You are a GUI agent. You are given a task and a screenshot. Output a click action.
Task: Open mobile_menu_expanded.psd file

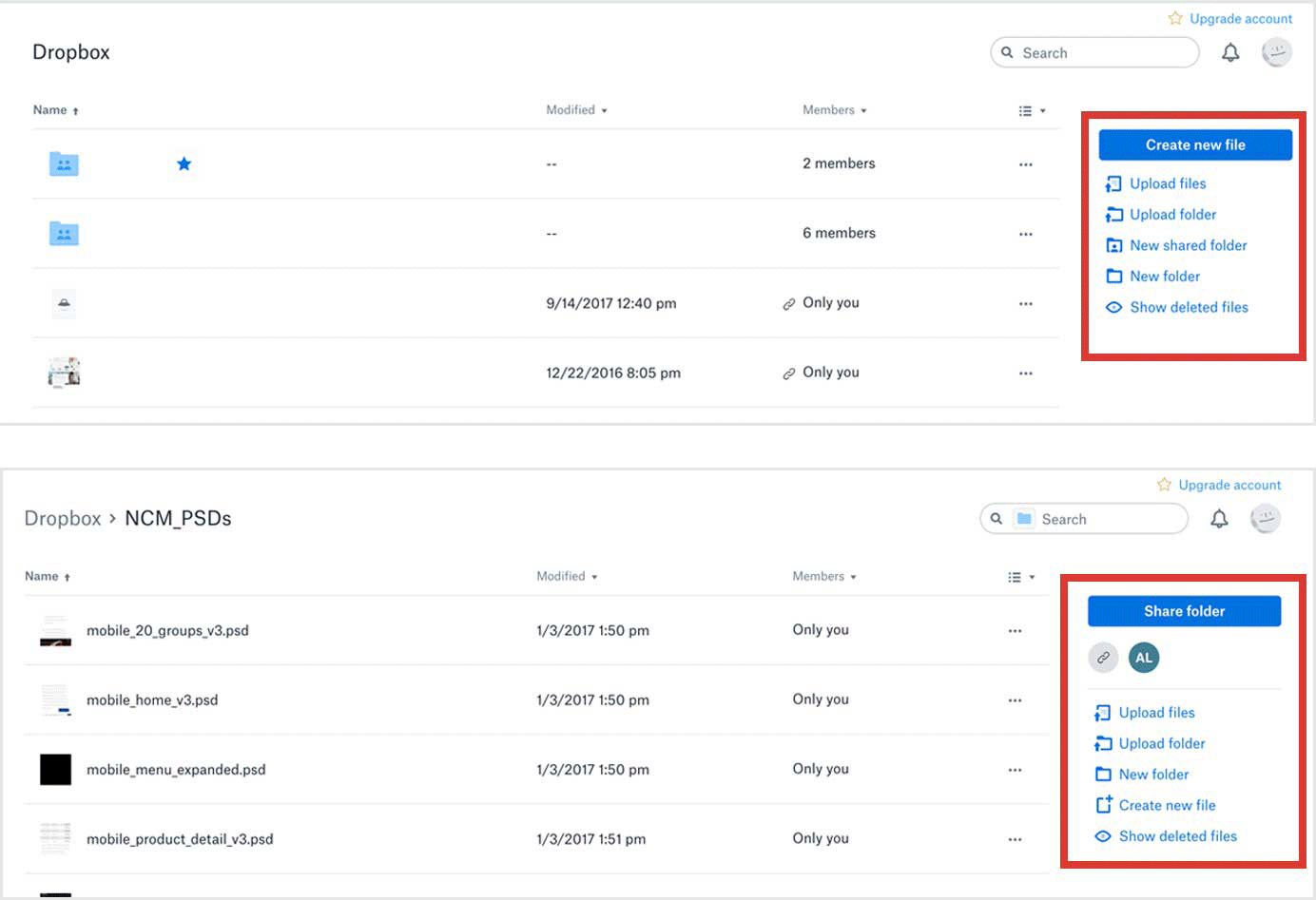(176, 769)
